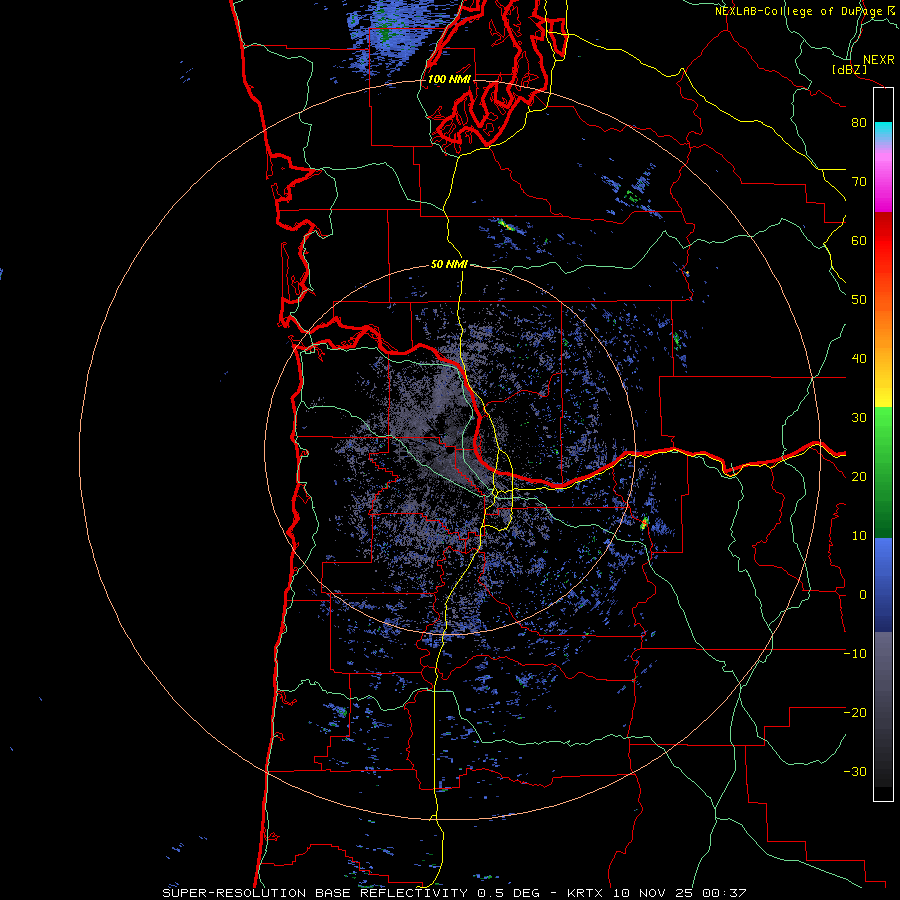Click the 20 dBZ scale value
Image resolution: width=900 pixels, height=900 pixels.
pos(859,477)
